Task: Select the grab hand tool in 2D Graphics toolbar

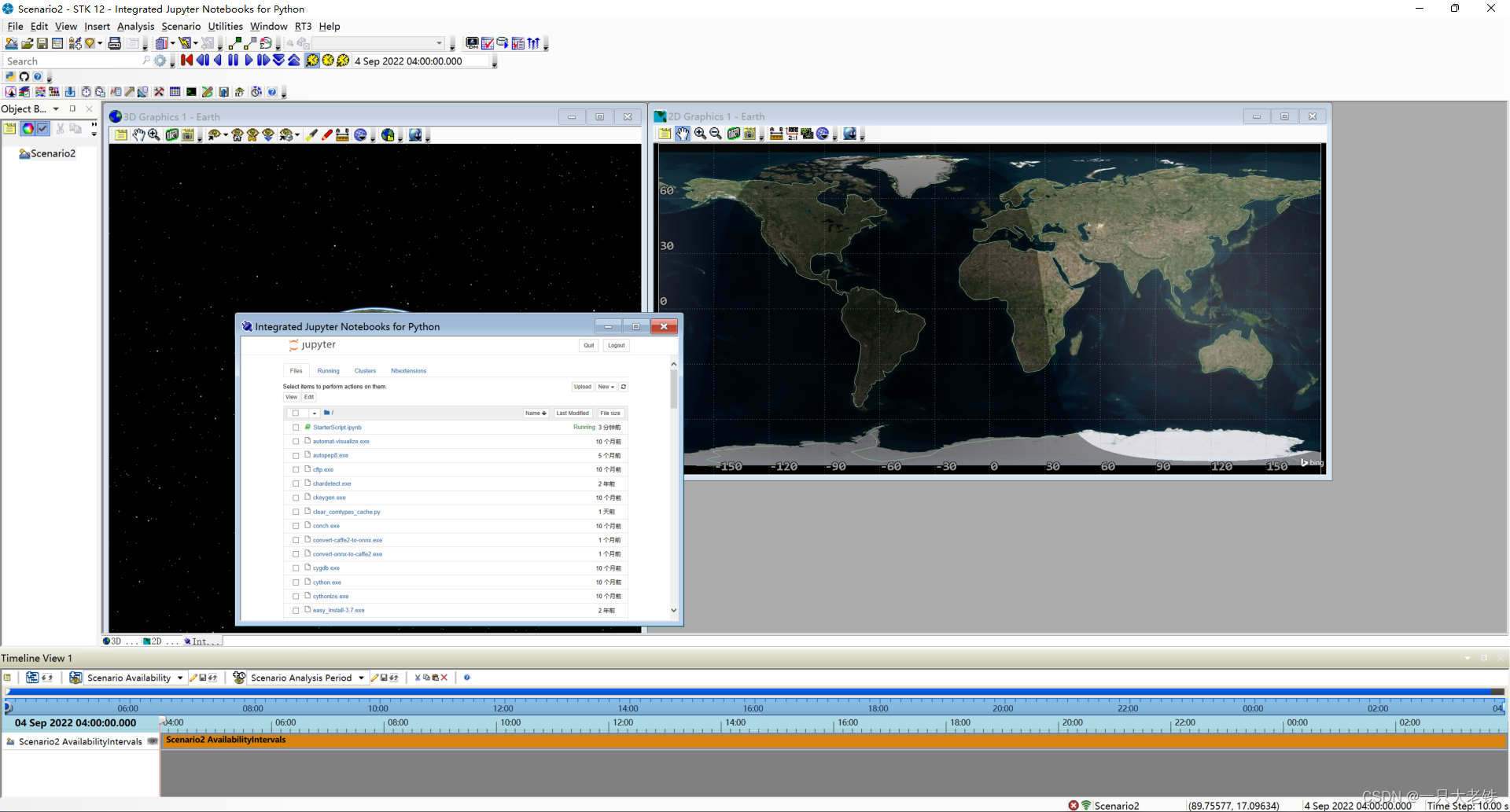Action: pyautogui.click(x=683, y=134)
